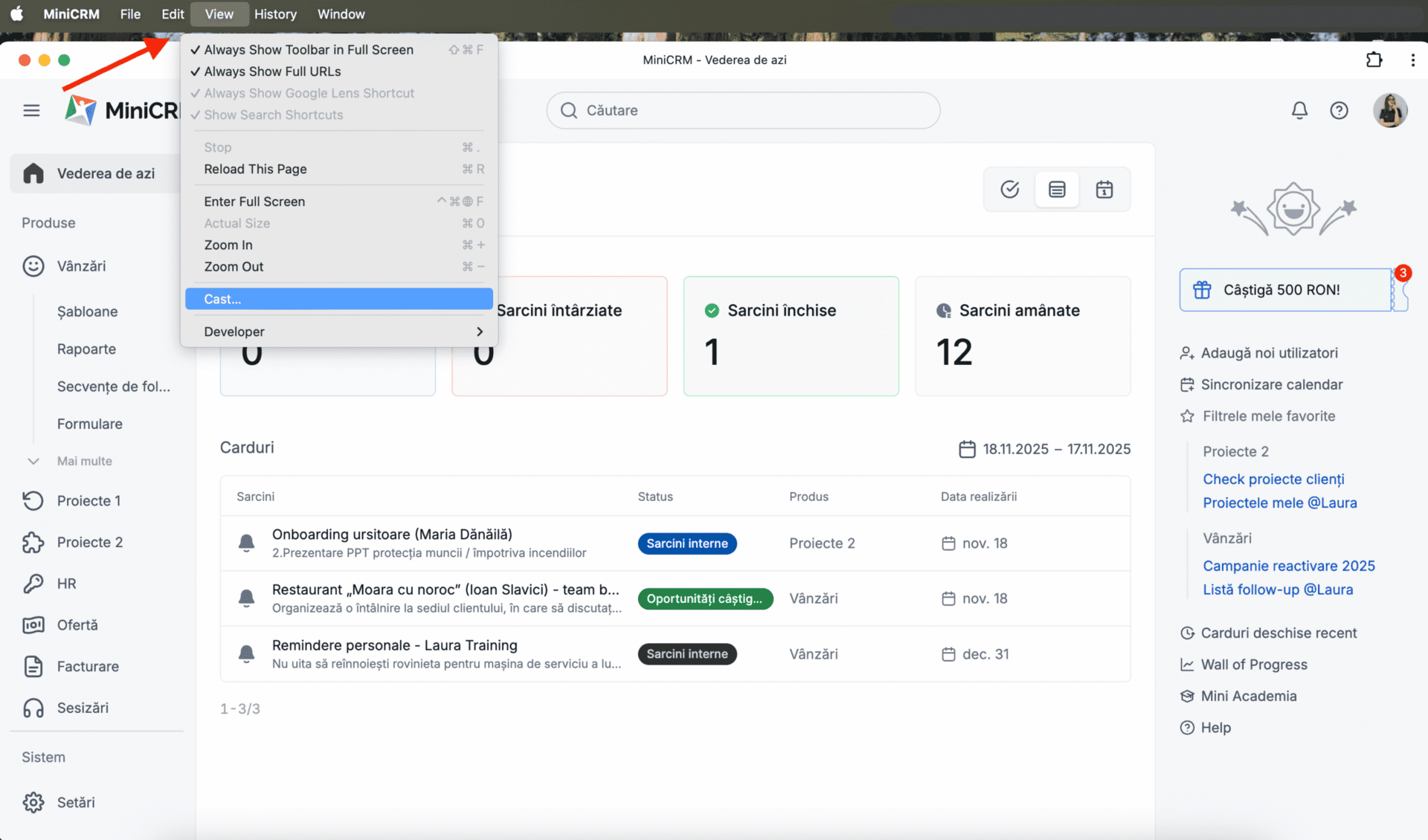Viewport: 1428px width, 840px height.
Task: Open the extensions puzzle icon
Action: click(1374, 60)
